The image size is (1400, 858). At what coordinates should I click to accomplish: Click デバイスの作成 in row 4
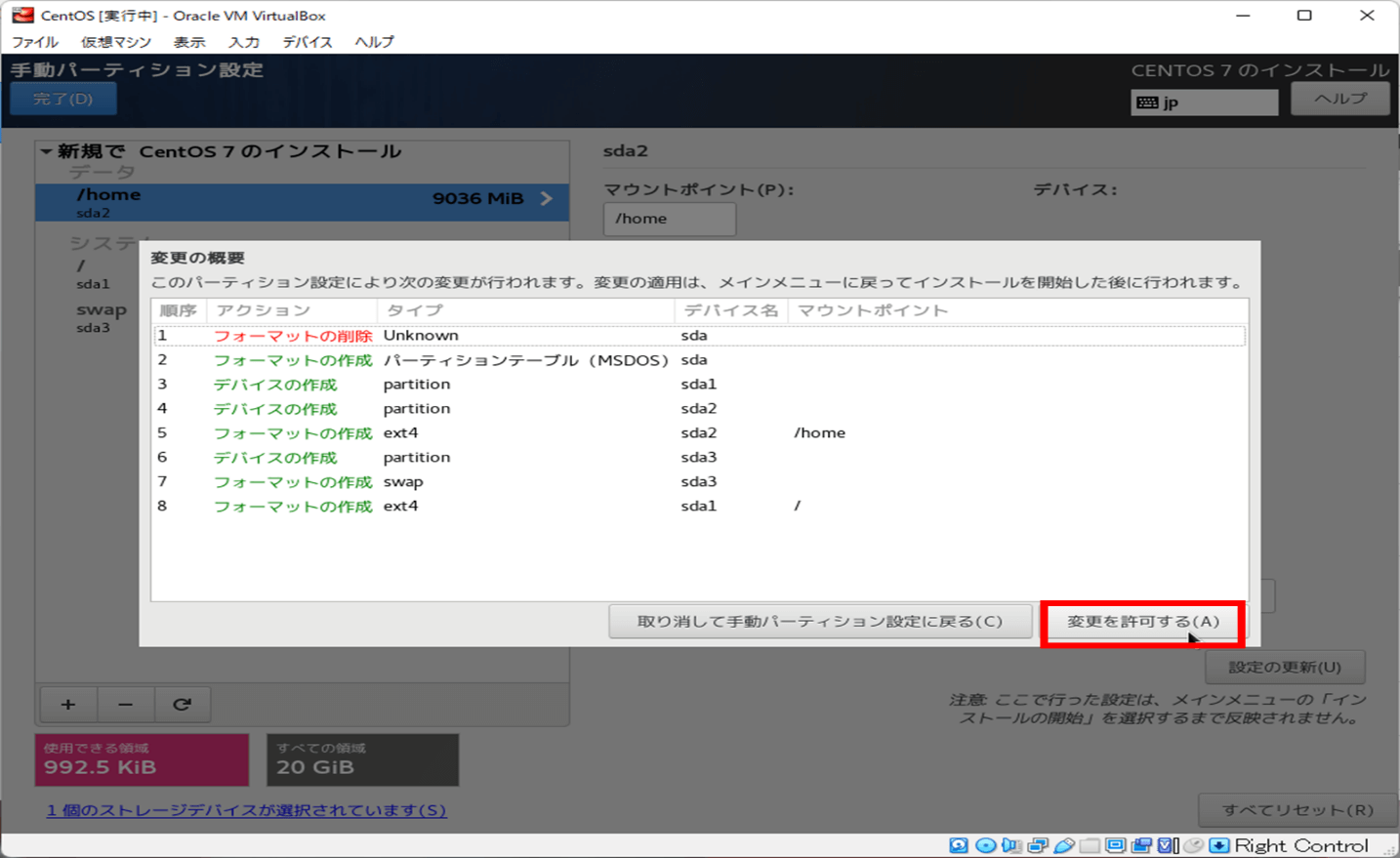[x=275, y=409]
